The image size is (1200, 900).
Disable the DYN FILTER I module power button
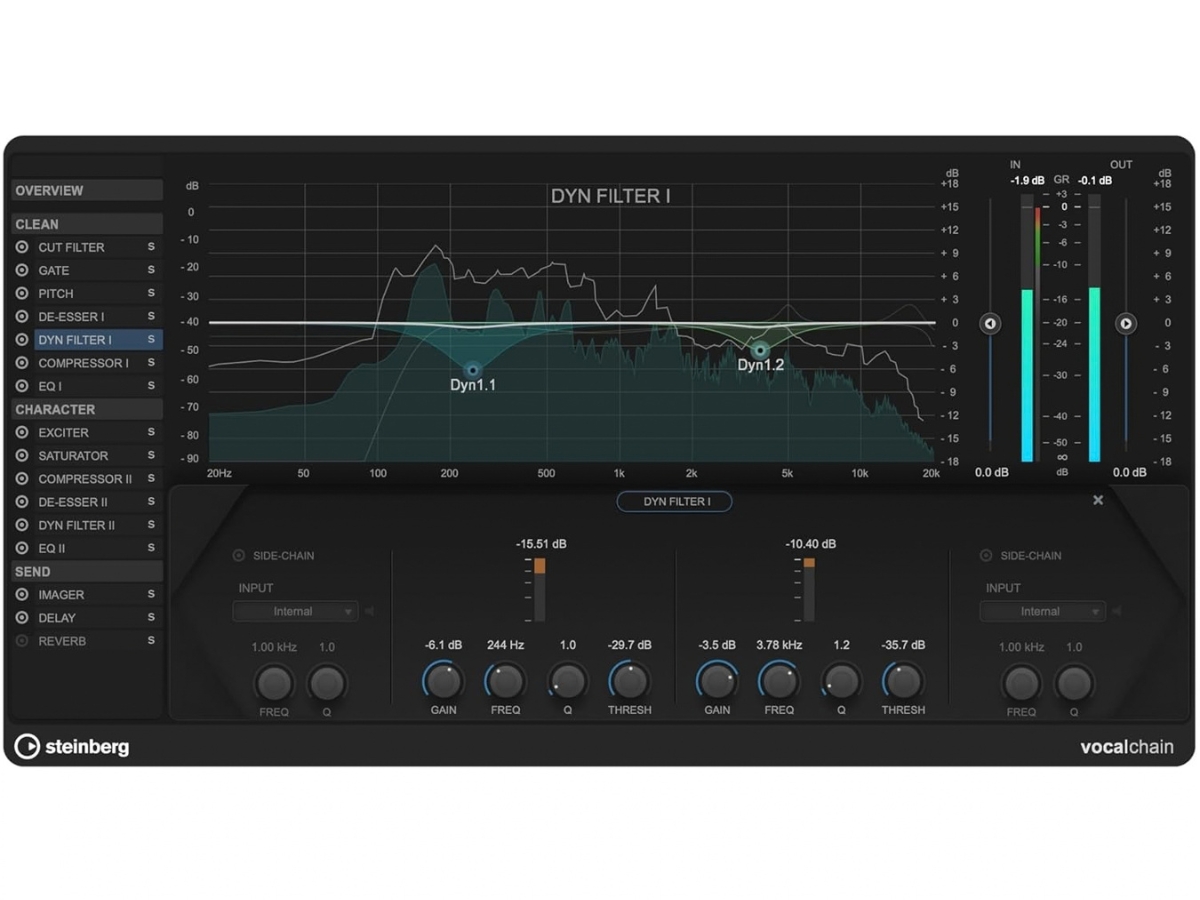point(22,339)
